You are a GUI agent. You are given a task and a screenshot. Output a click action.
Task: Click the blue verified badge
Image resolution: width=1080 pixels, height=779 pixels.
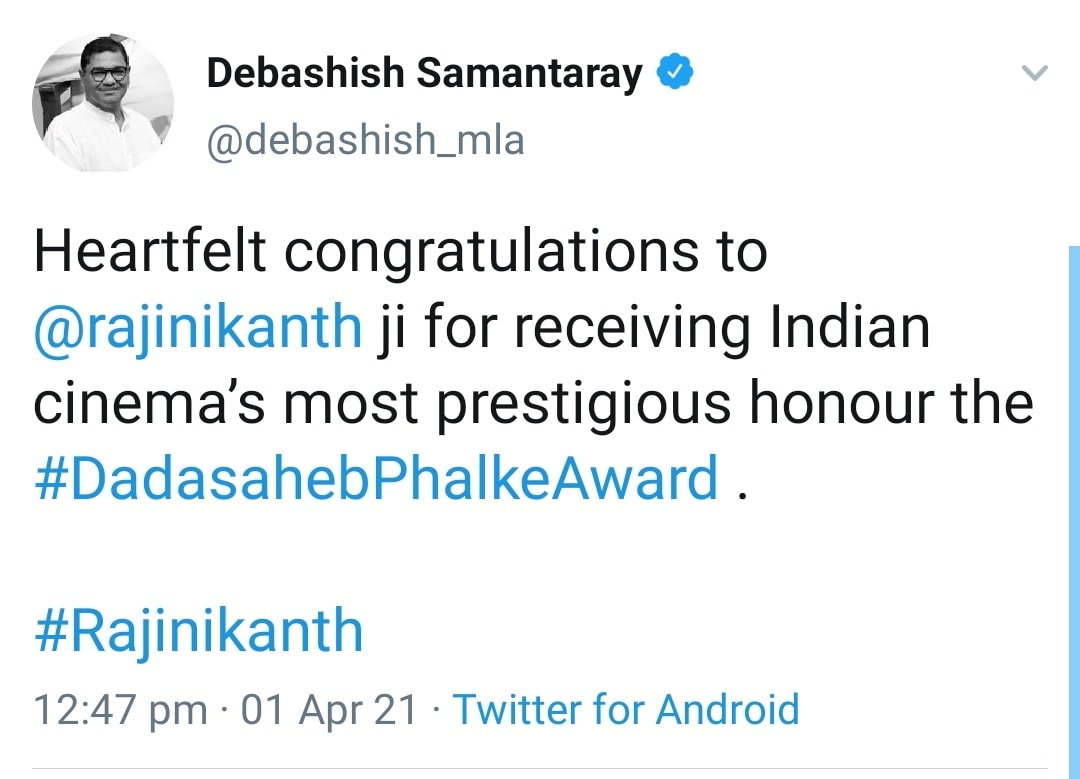pyautogui.click(x=676, y=73)
